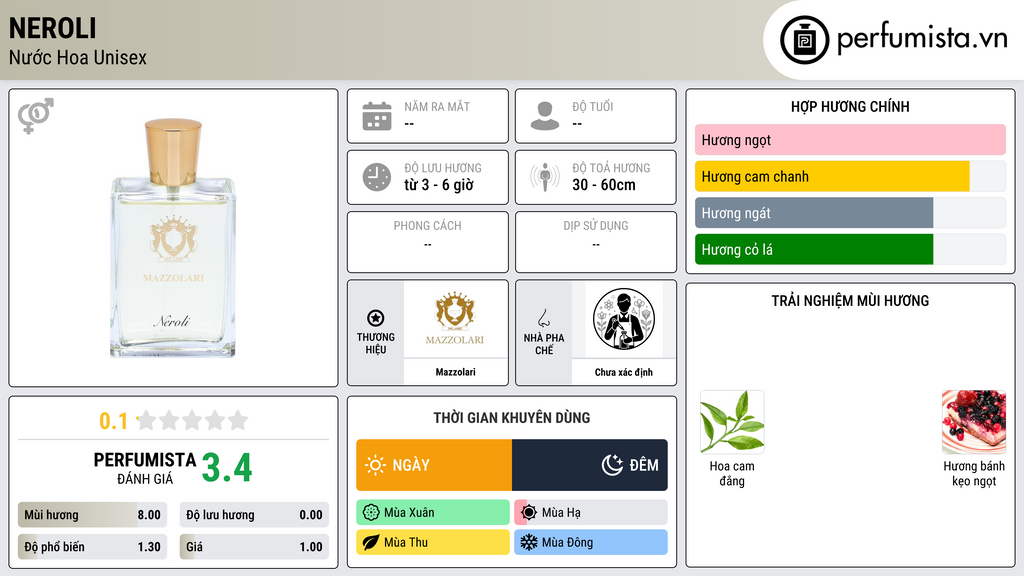Click the moon icon in the Đêm block
This screenshot has height=576, width=1024.
pos(612,465)
